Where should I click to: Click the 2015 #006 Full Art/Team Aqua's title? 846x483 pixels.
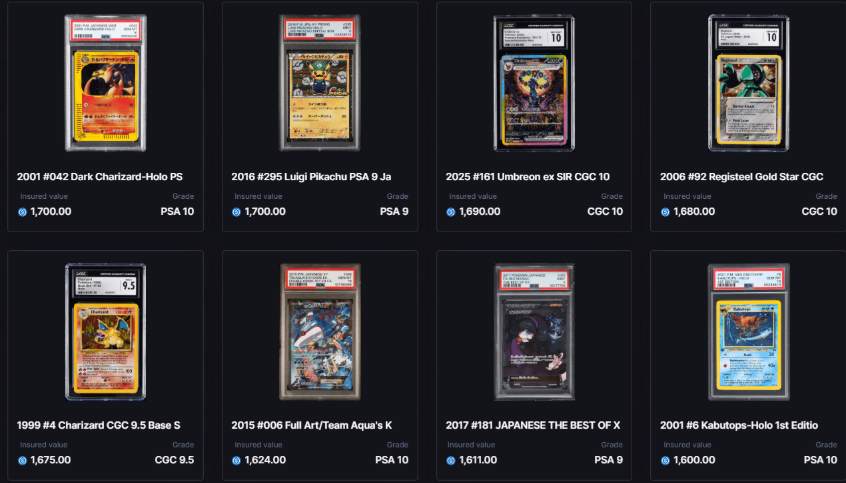click(x=312, y=425)
